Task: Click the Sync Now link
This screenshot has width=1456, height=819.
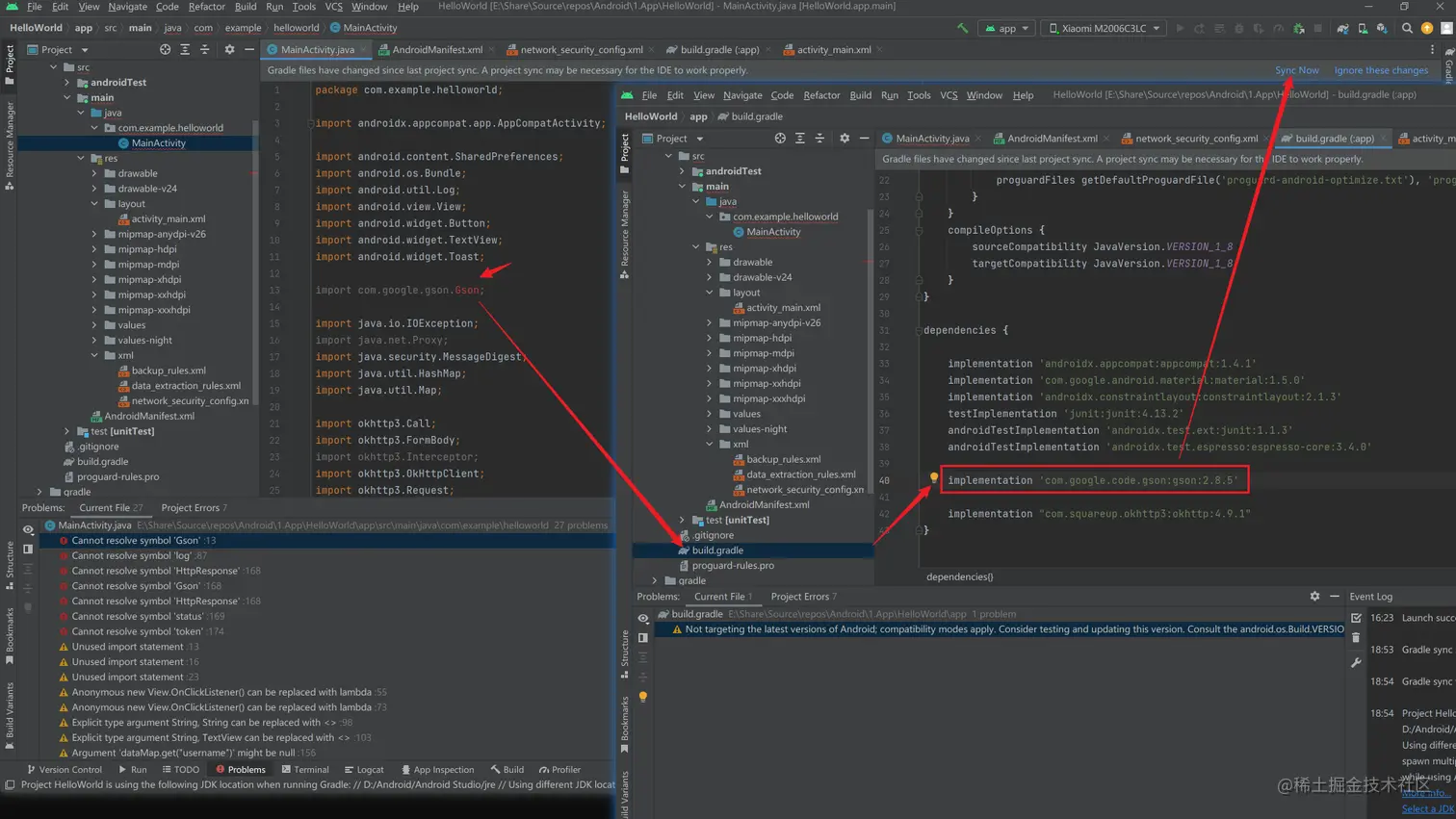Action: tap(1296, 70)
